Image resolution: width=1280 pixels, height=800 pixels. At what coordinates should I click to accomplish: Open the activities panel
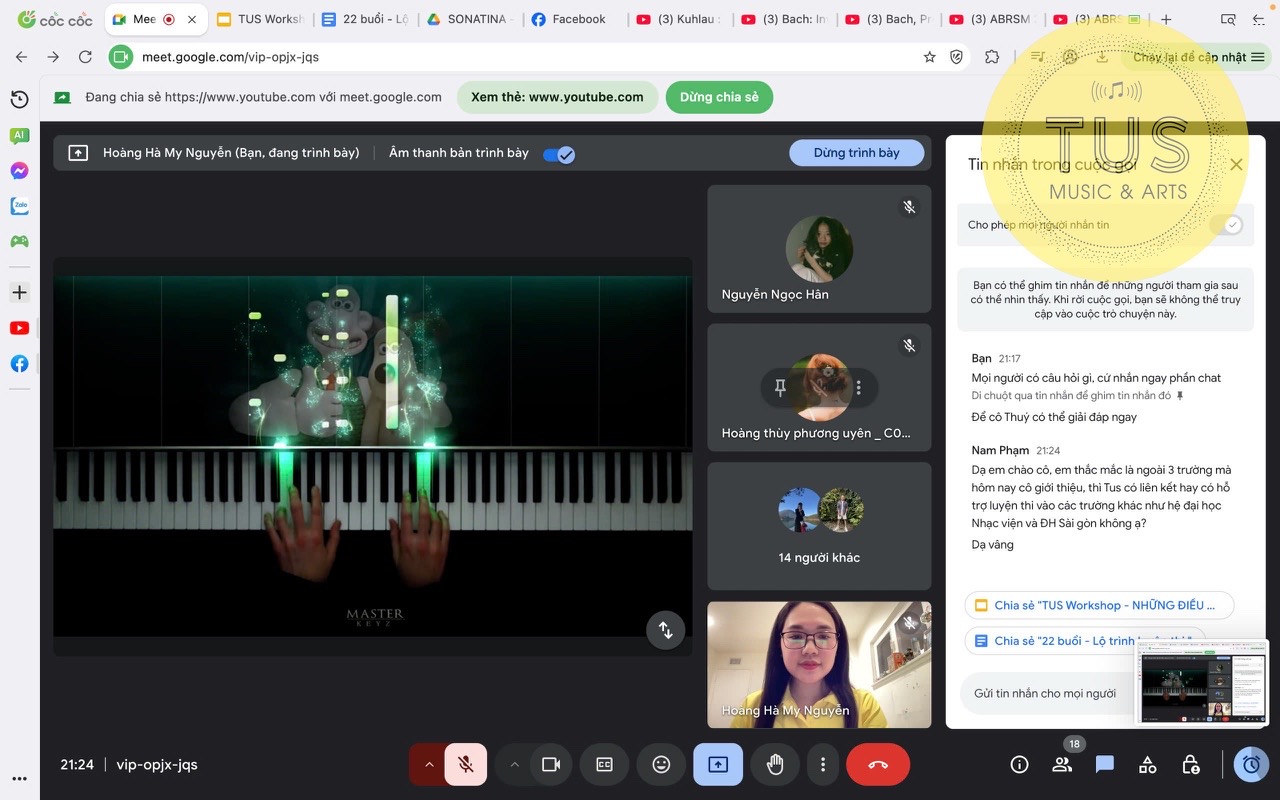point(1147,764)
